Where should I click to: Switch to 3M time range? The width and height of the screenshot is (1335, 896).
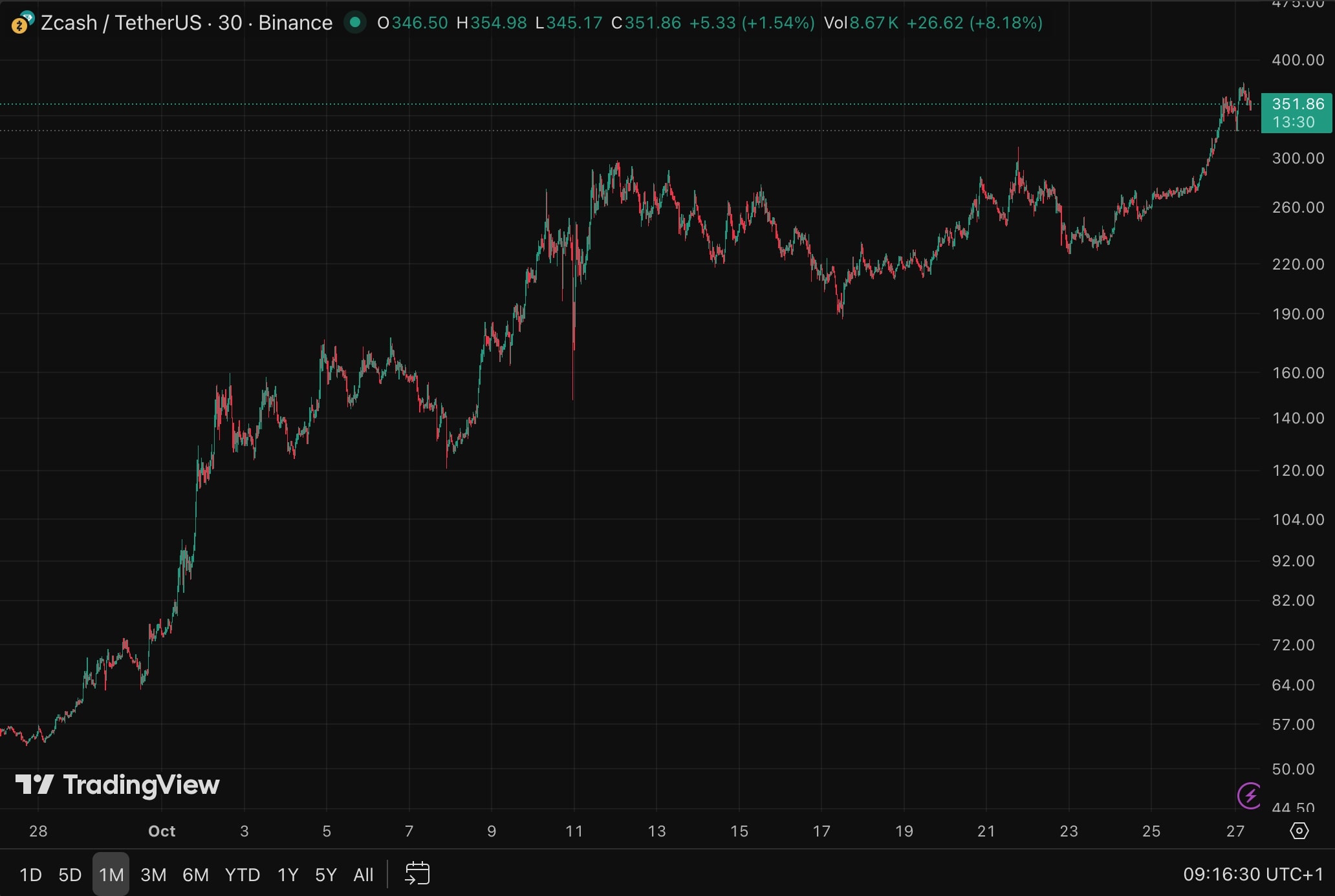click(x=153, y=875)
